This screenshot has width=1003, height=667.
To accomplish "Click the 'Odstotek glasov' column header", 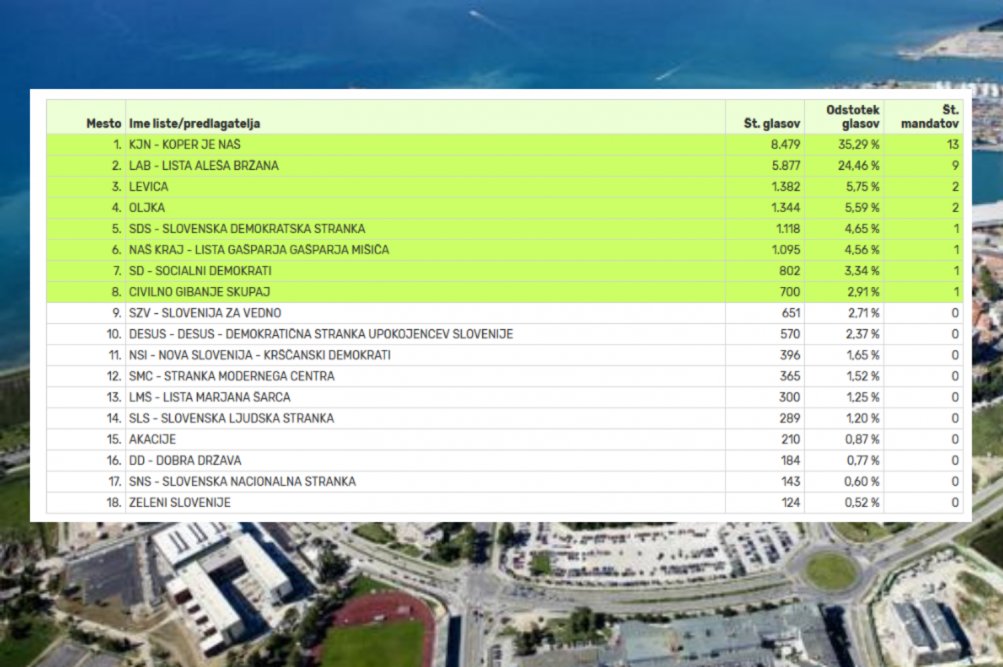I will coord(853,117).
